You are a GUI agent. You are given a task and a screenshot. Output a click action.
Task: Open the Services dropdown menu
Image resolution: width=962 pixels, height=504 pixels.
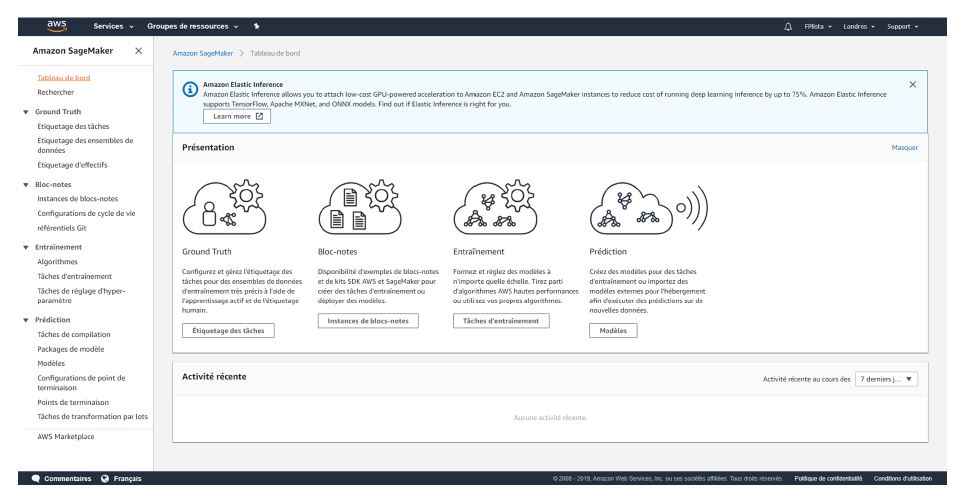point(113,25)
